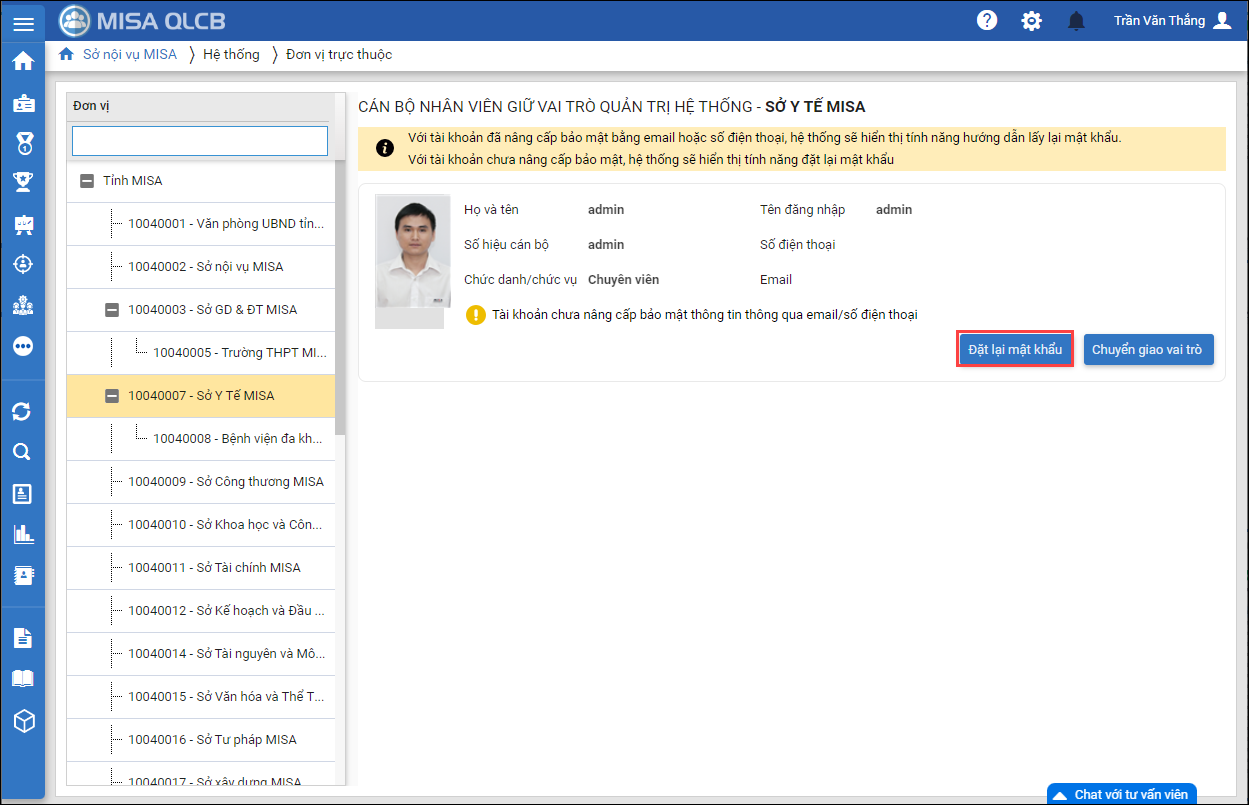1249x805 pixels.
Task: Click the refresh arrows icon in the sidebar
Action: pos(22,411)
